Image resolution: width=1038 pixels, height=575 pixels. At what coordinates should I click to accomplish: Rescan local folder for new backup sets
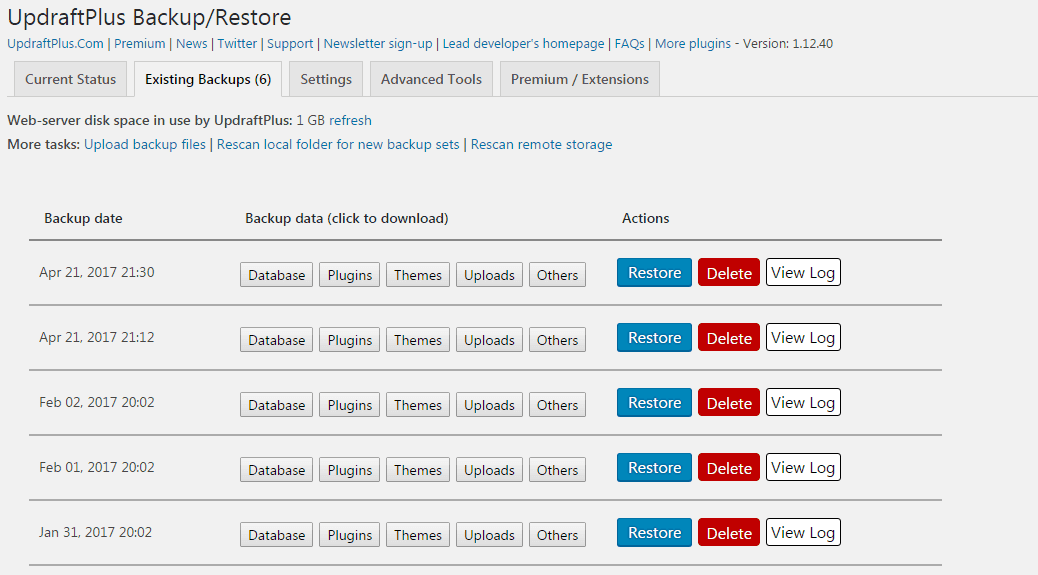click(338, 144)
